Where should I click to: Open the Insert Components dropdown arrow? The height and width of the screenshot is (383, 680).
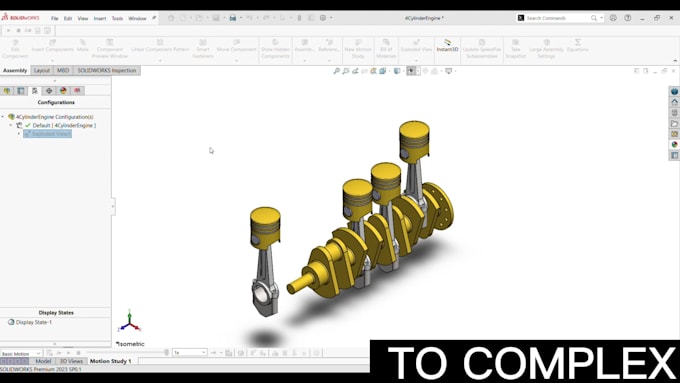pos(52,60)
